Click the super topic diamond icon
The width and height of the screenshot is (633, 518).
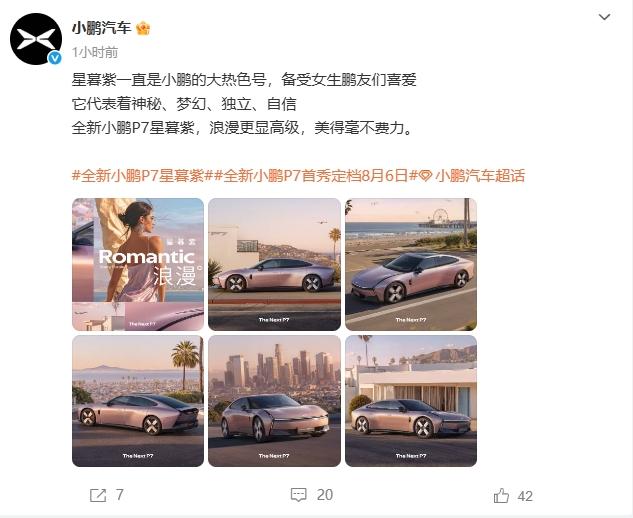[x=425, y=176]
